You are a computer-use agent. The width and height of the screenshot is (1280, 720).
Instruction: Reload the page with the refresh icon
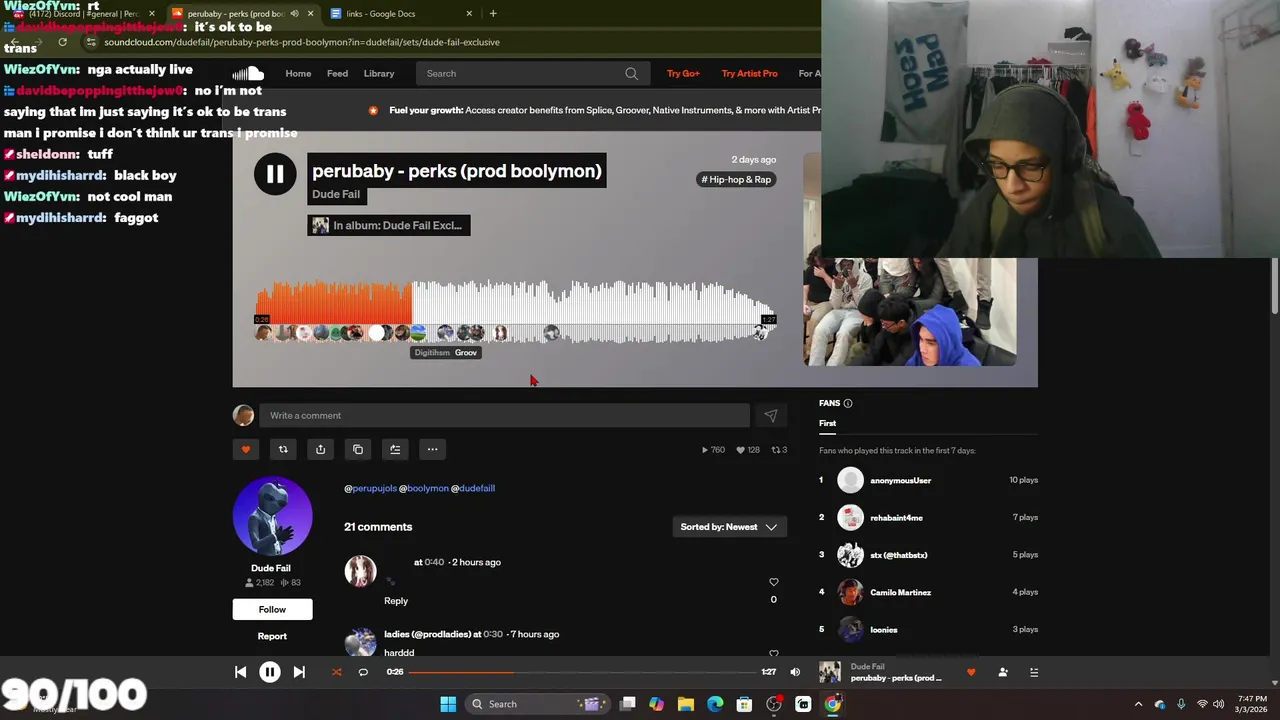pos(62,42)
